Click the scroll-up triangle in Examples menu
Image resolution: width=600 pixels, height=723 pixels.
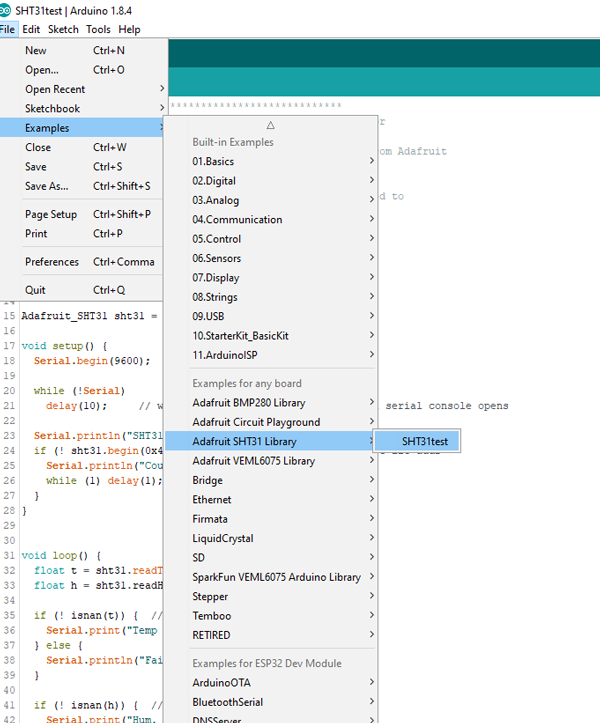click(270, 125)
